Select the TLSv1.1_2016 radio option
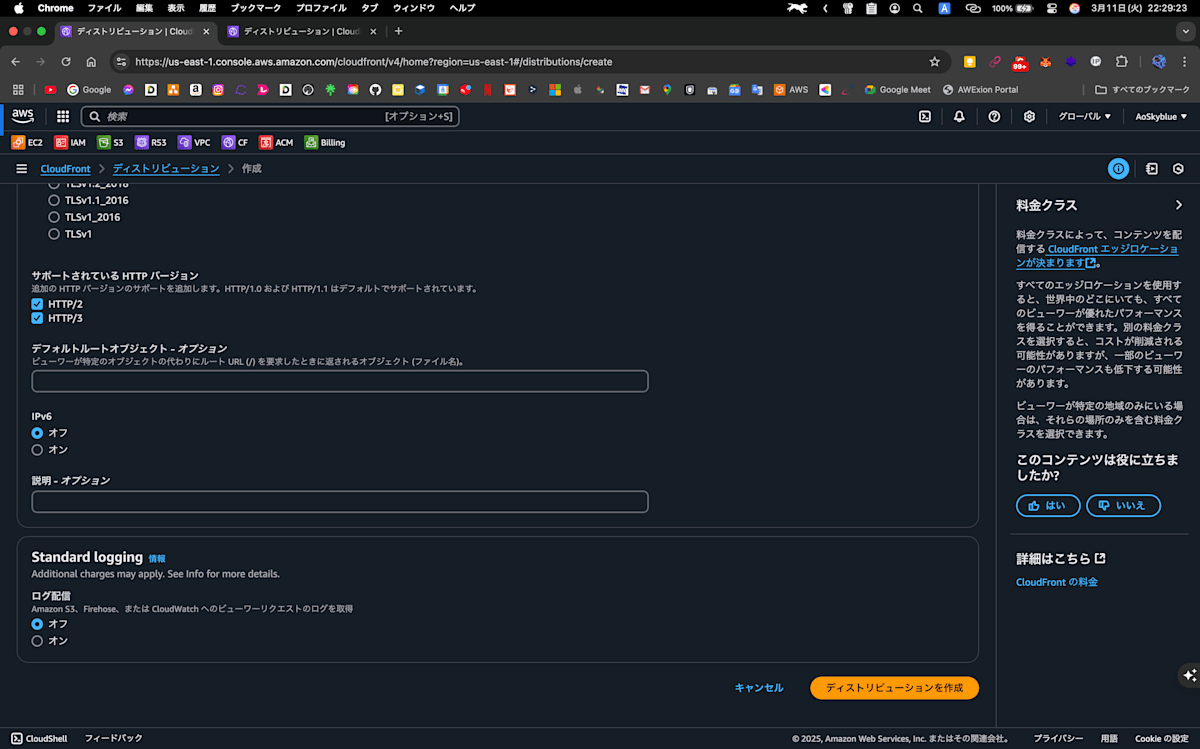1200x749 pixels. [54, 200]
